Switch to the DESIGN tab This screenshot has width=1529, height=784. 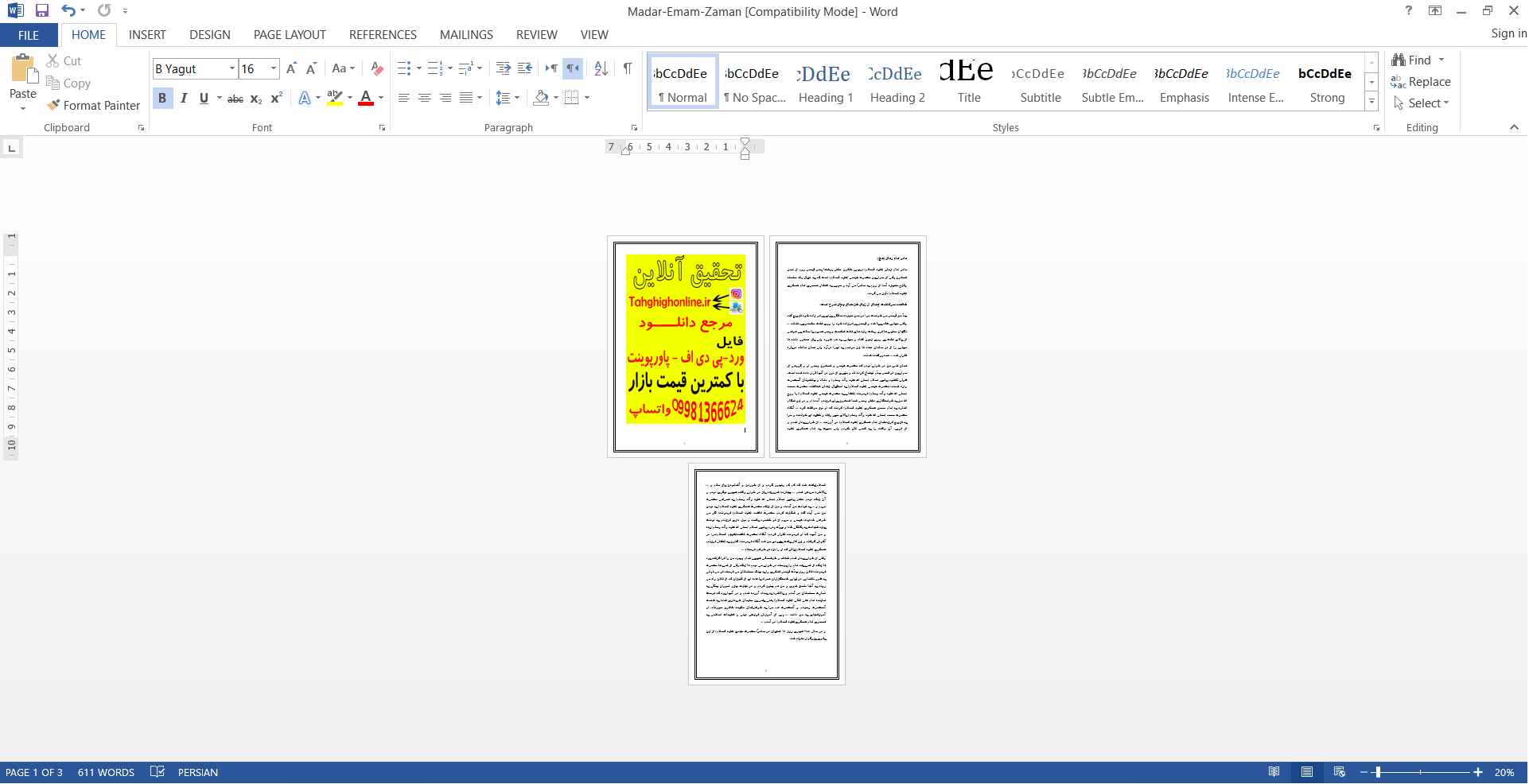[x=210, y=35]
